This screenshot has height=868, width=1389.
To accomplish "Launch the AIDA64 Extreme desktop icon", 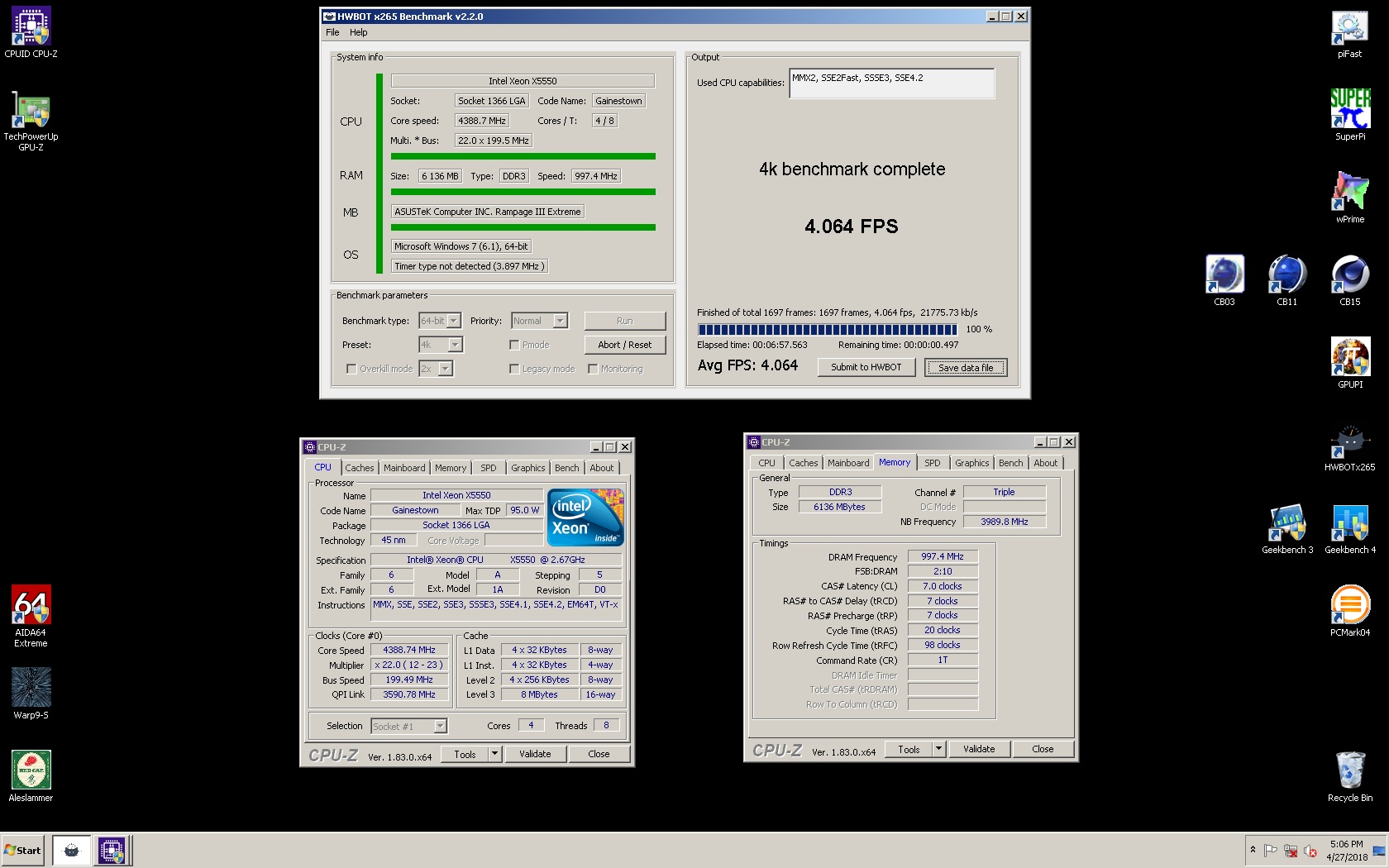I will [31, 616].
